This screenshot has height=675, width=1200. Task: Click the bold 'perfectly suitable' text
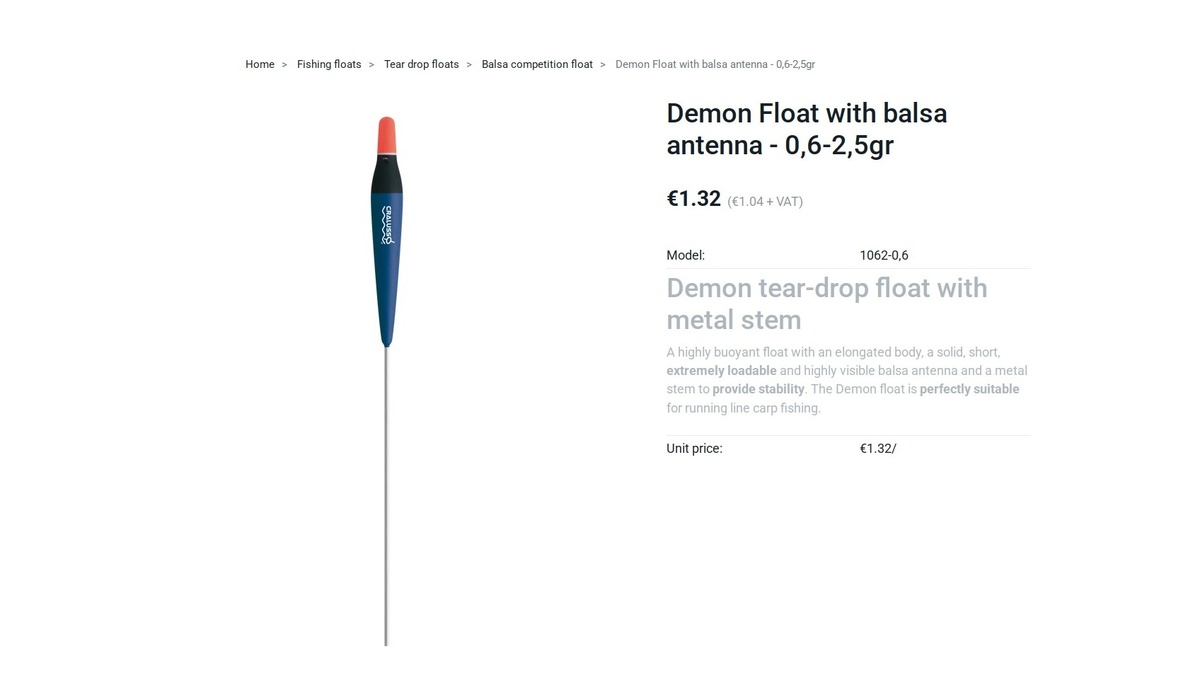(x=969, y=389)
